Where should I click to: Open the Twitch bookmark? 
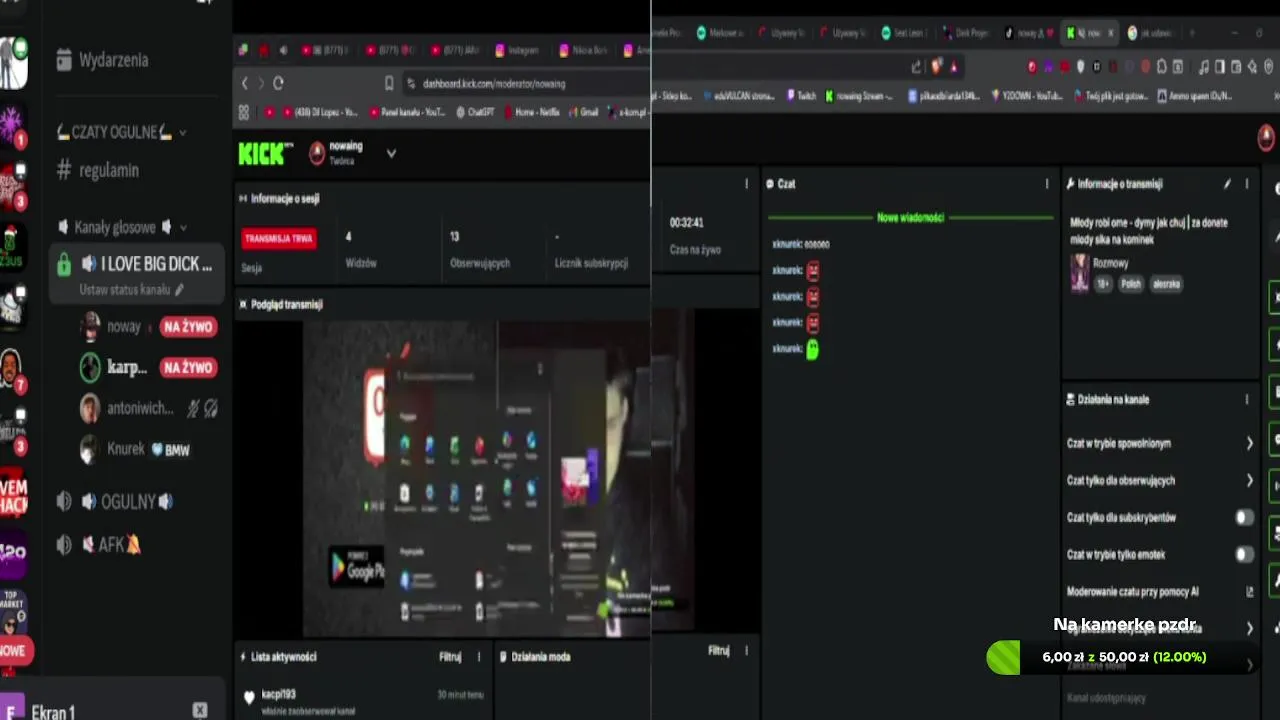[801, 97]
